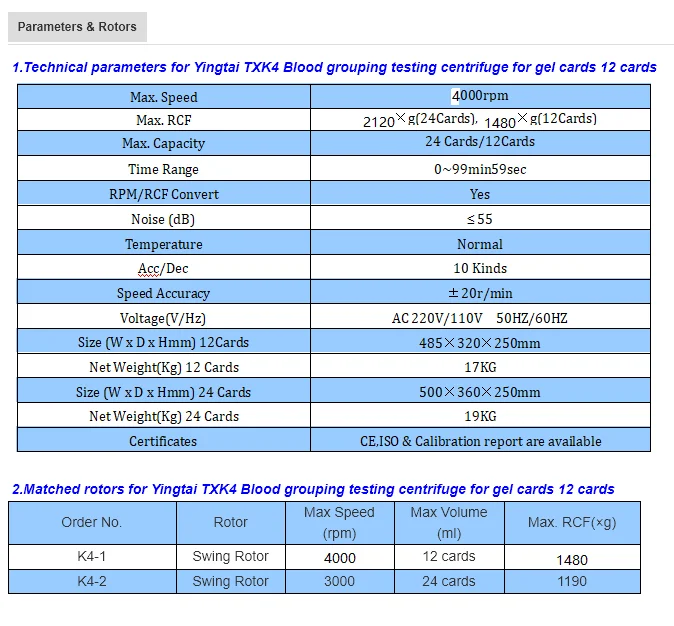Viewport: 674px width, 626px height.
Task: Click the 10 Kinds value
Action: point(480,268)
